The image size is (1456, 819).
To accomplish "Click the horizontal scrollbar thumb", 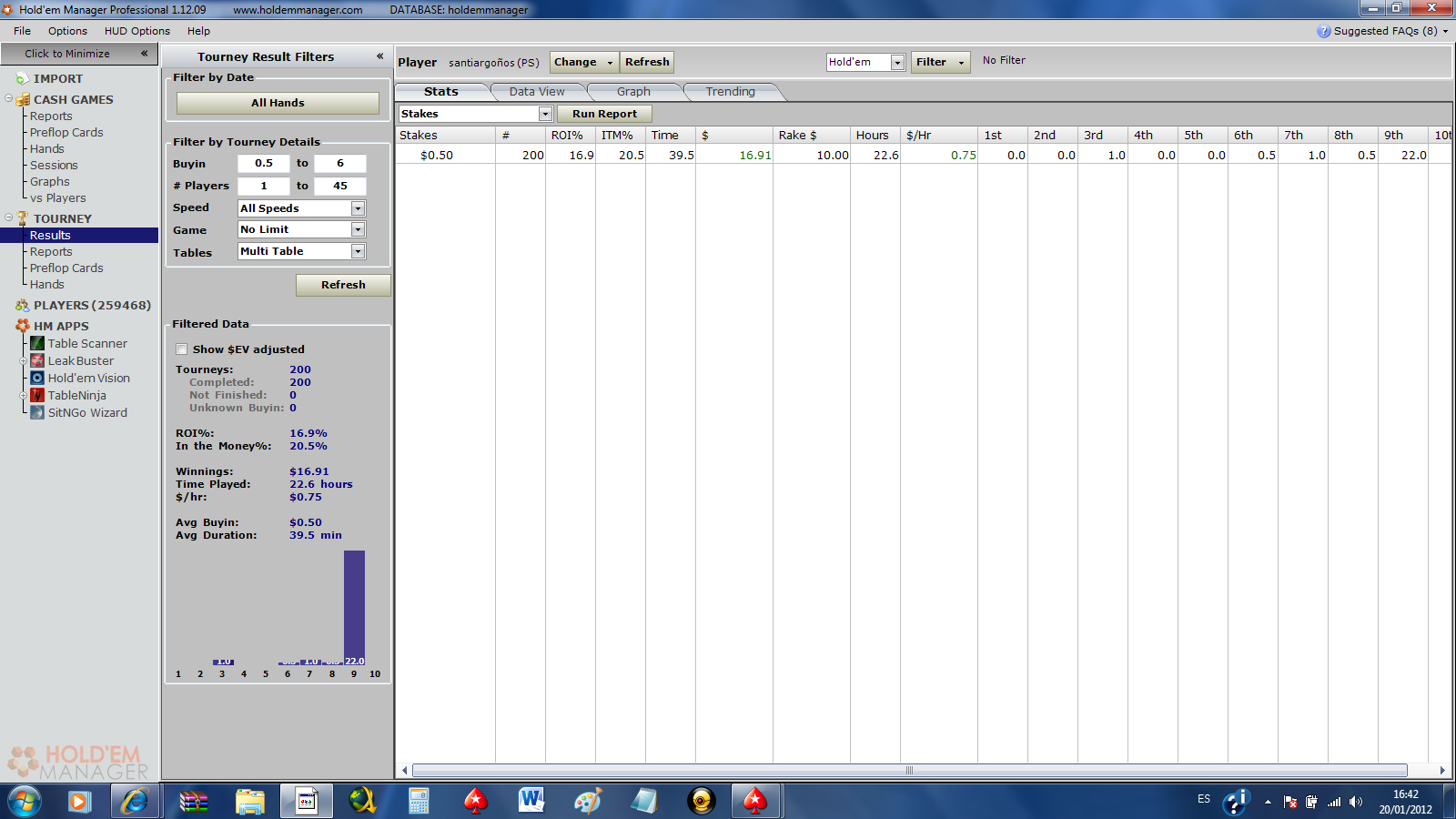I will point(909,771).
